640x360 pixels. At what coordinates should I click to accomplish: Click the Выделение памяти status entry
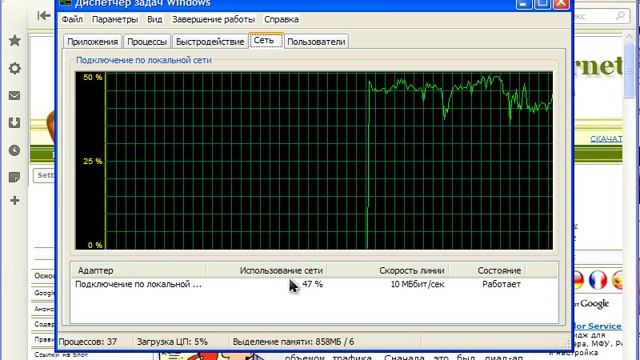293,342
